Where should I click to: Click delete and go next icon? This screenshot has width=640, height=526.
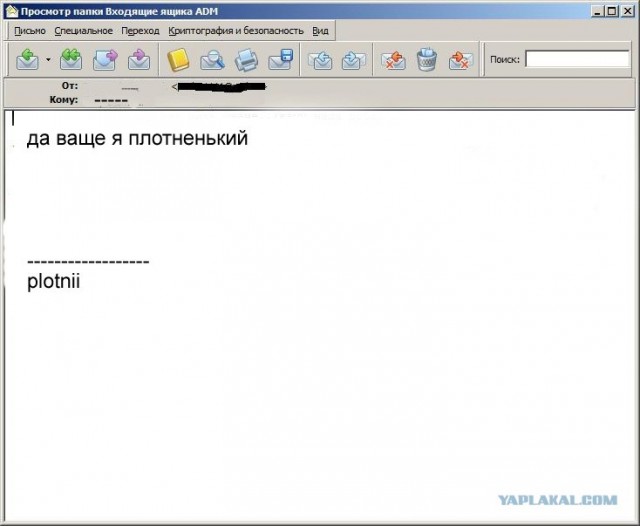click(x=461, y=60)
